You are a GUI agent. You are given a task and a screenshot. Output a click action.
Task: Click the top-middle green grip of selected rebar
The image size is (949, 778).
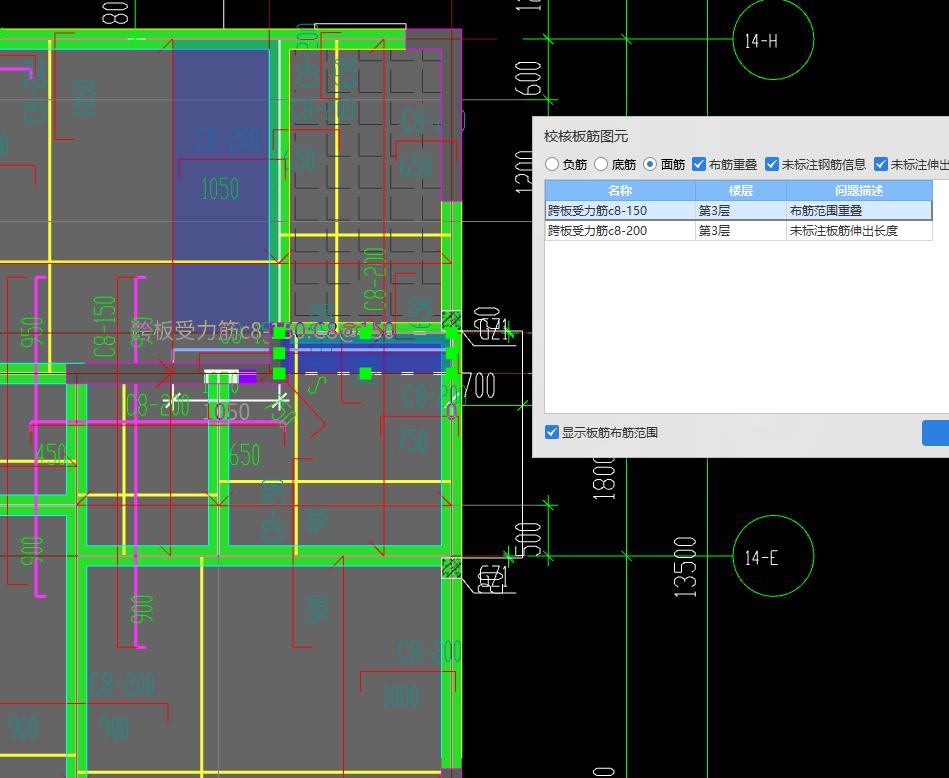click(366, 332)
